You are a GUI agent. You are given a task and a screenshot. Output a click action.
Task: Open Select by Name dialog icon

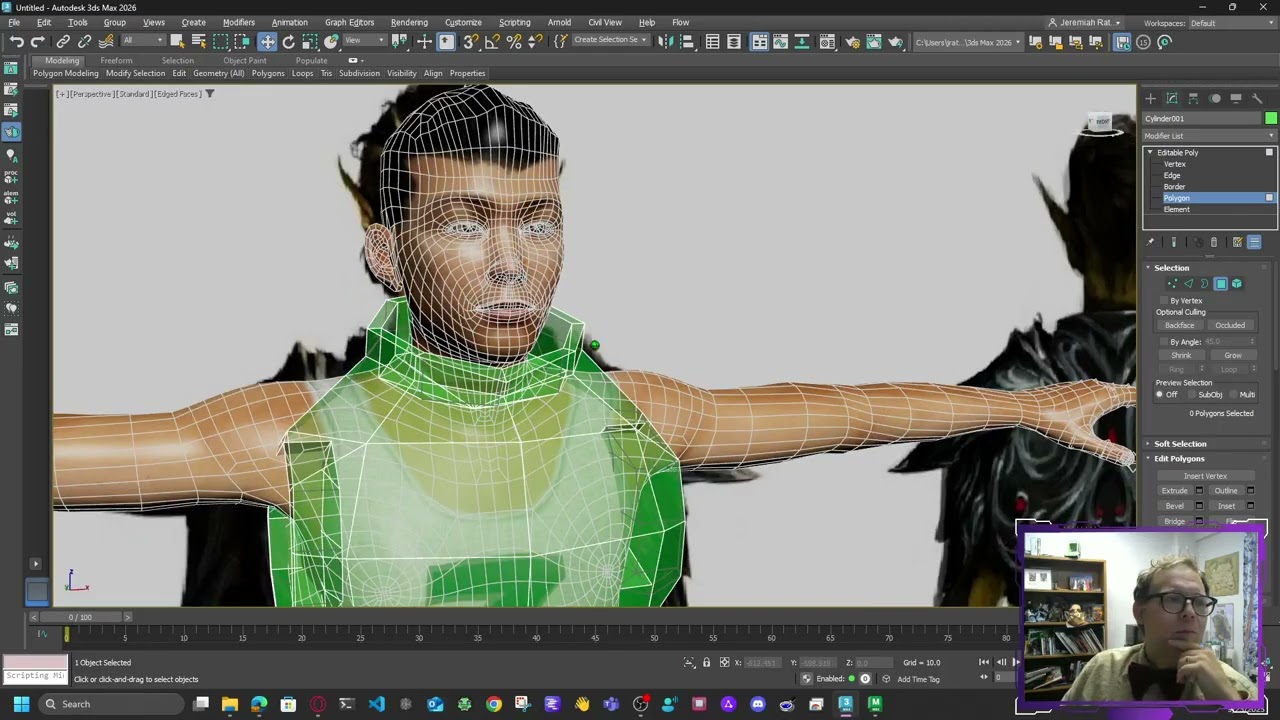[x=198, y=41]
